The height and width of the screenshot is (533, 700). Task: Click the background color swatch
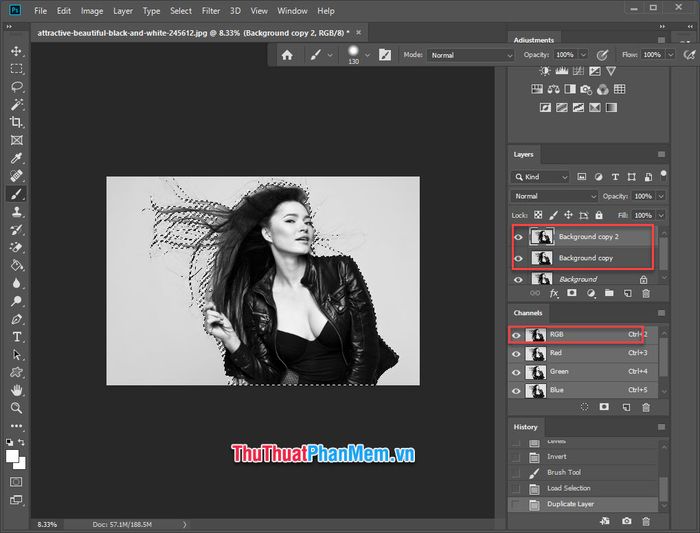pyautogui.click(x=21, y=465)
